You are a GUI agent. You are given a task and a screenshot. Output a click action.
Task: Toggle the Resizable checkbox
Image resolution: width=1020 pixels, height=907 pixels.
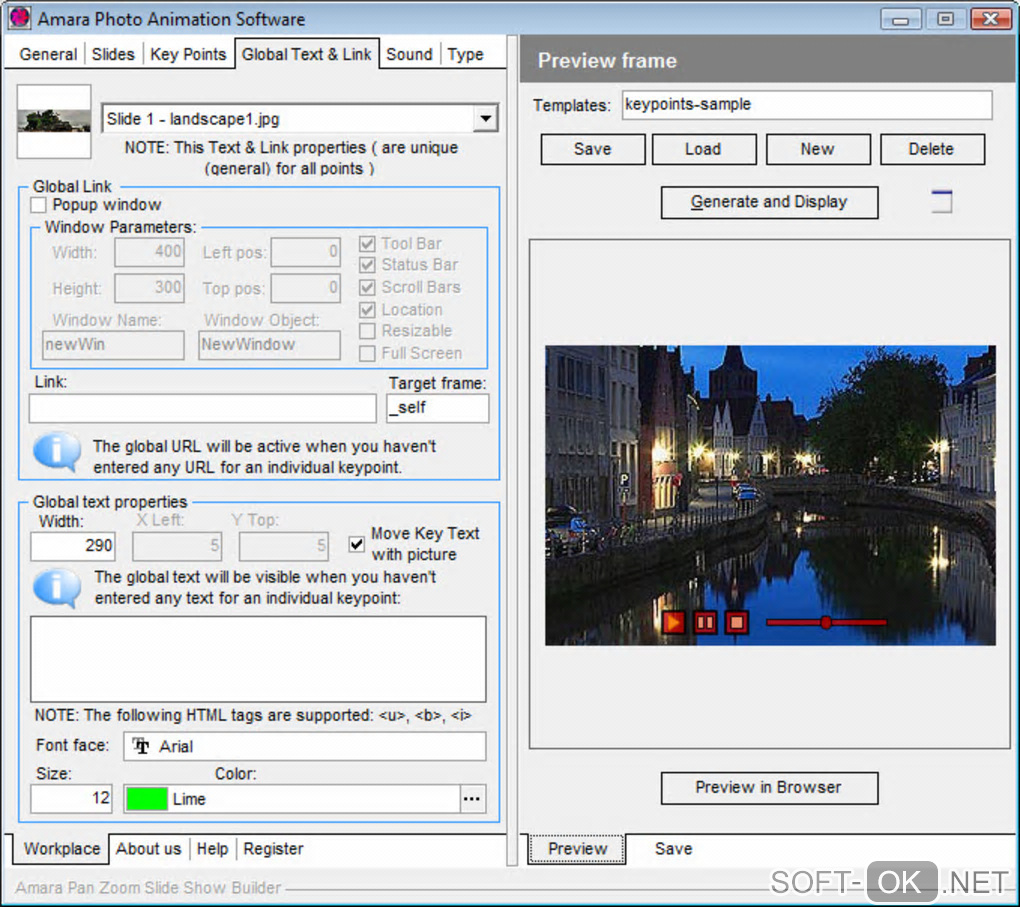pos(368,331)
